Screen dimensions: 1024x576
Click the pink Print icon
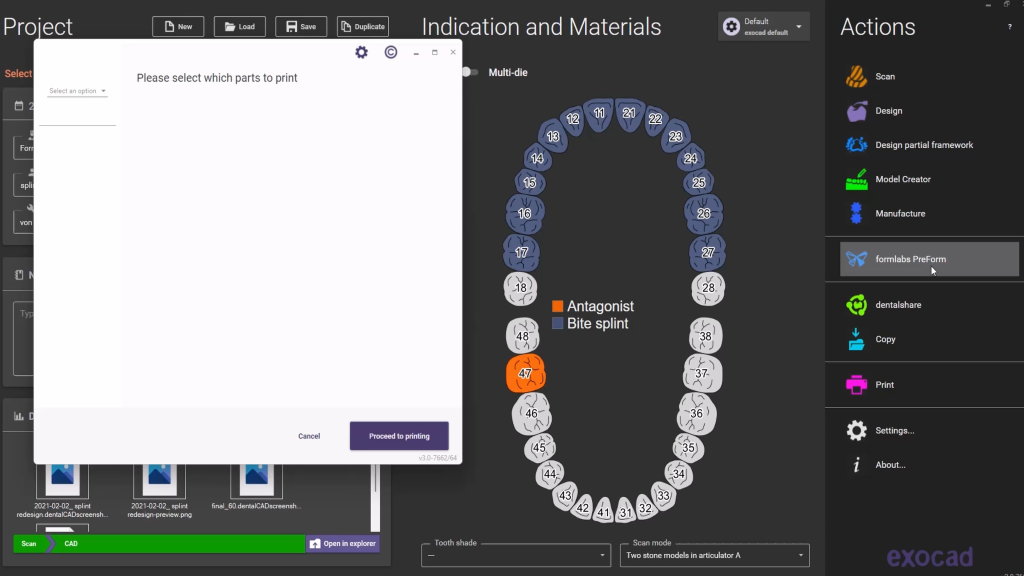coord(857,385)
